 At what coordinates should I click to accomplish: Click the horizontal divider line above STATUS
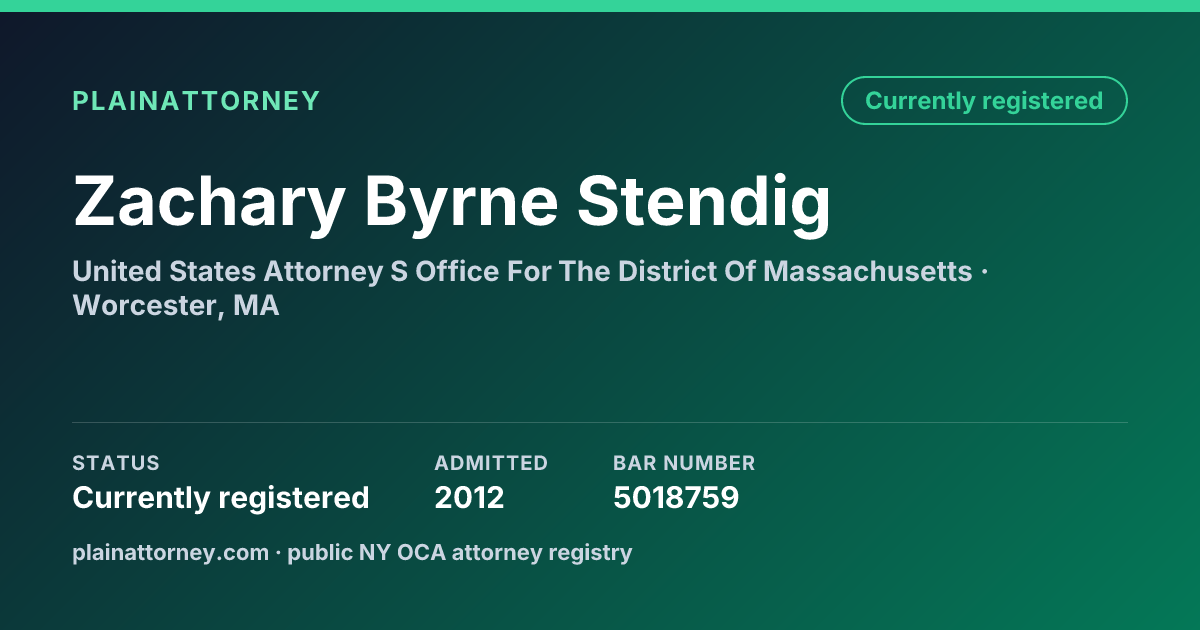tap(600, 422)
